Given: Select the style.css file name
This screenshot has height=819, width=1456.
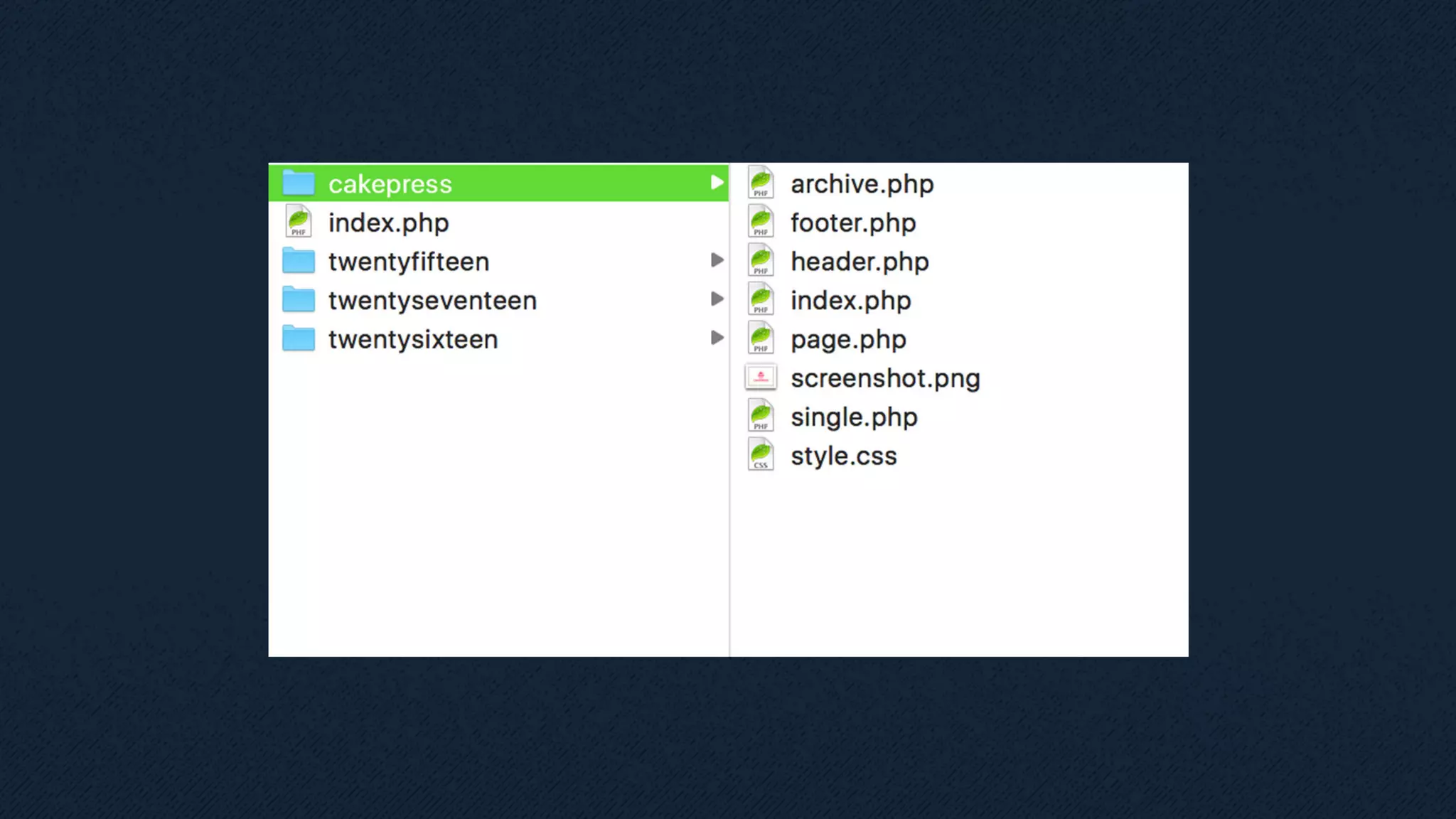Looking at the screenshot, I should (844, 456).
